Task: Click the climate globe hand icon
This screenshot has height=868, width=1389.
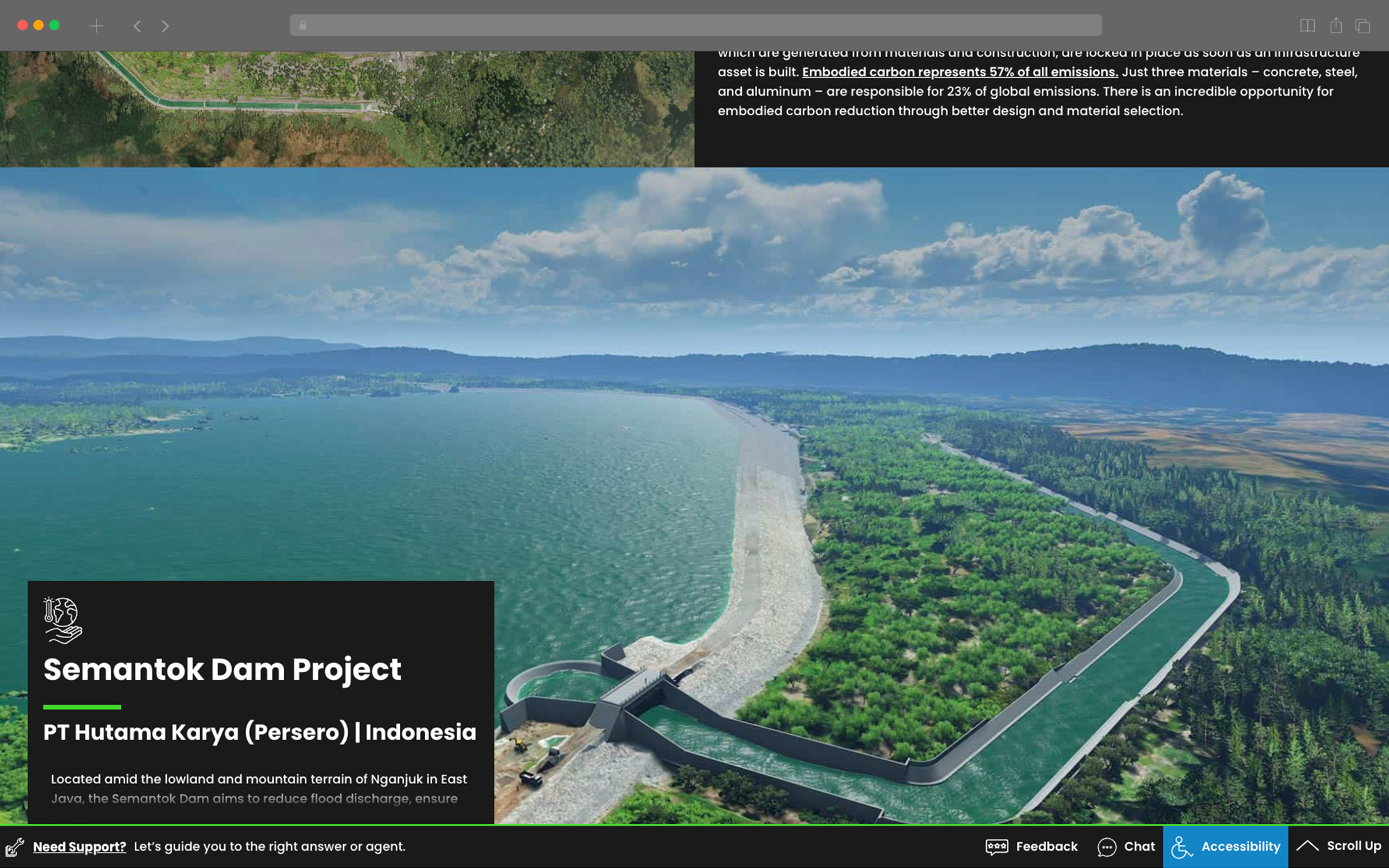Action: click(x=63, y=619)
